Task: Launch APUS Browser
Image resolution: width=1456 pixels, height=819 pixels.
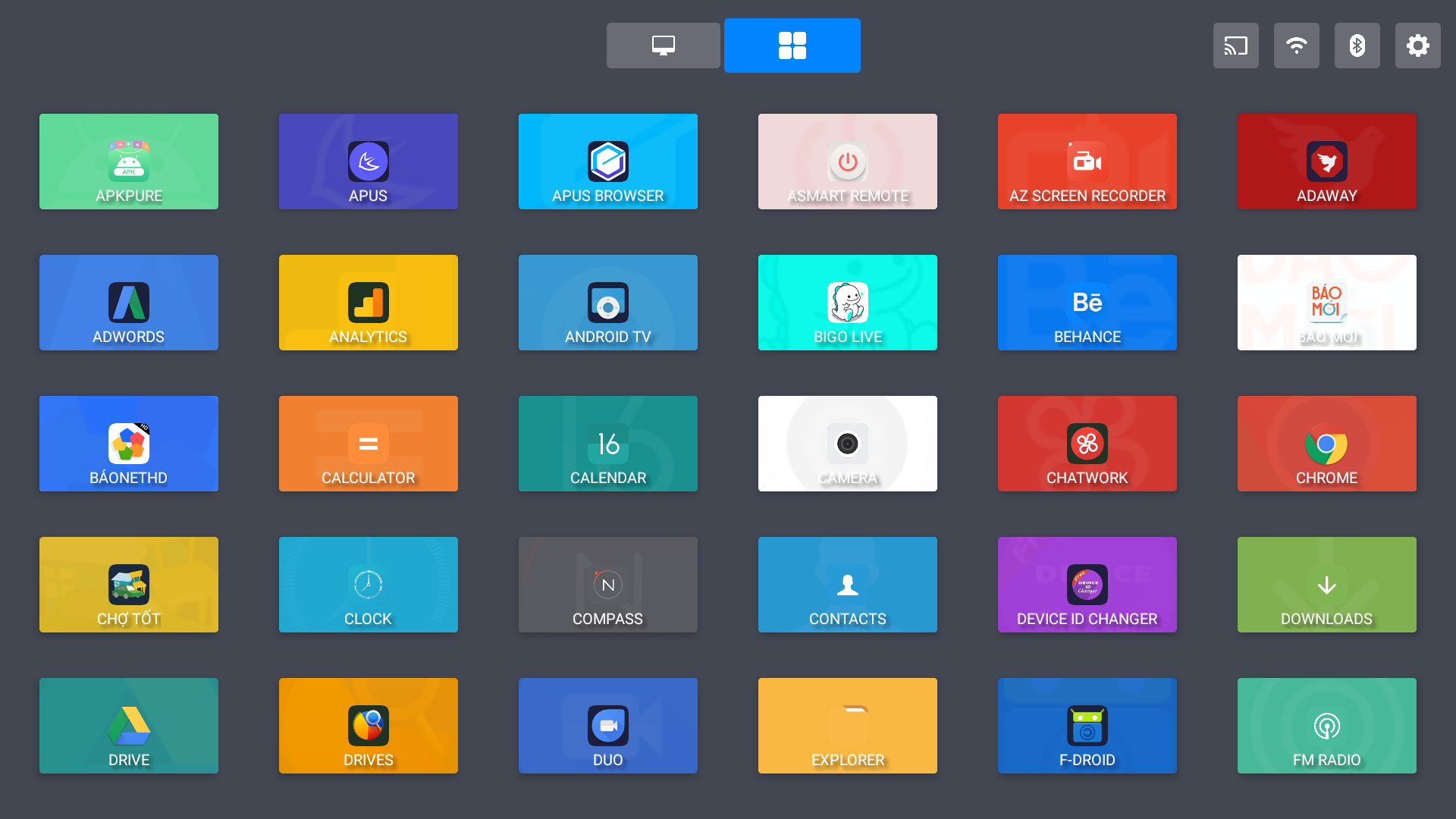Action: 607,162
